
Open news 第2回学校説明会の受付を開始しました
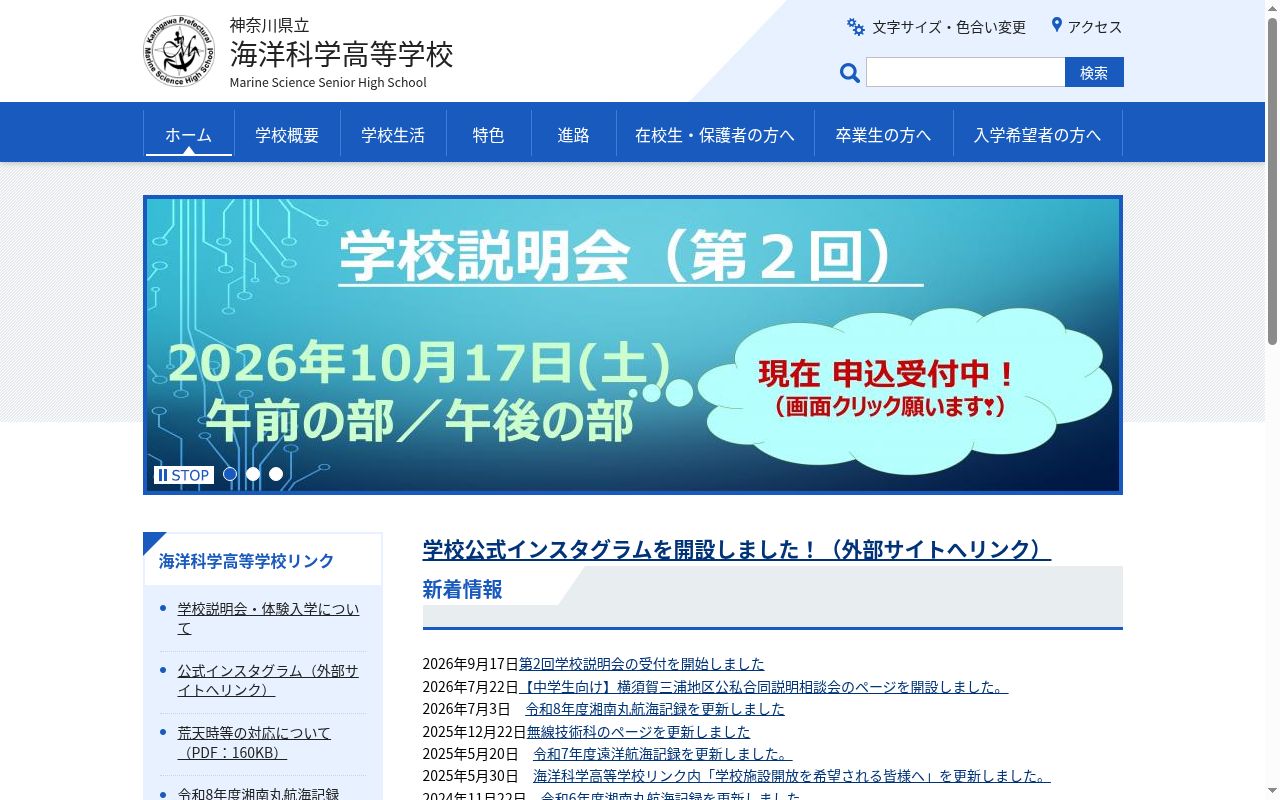(x=641, y=663)
